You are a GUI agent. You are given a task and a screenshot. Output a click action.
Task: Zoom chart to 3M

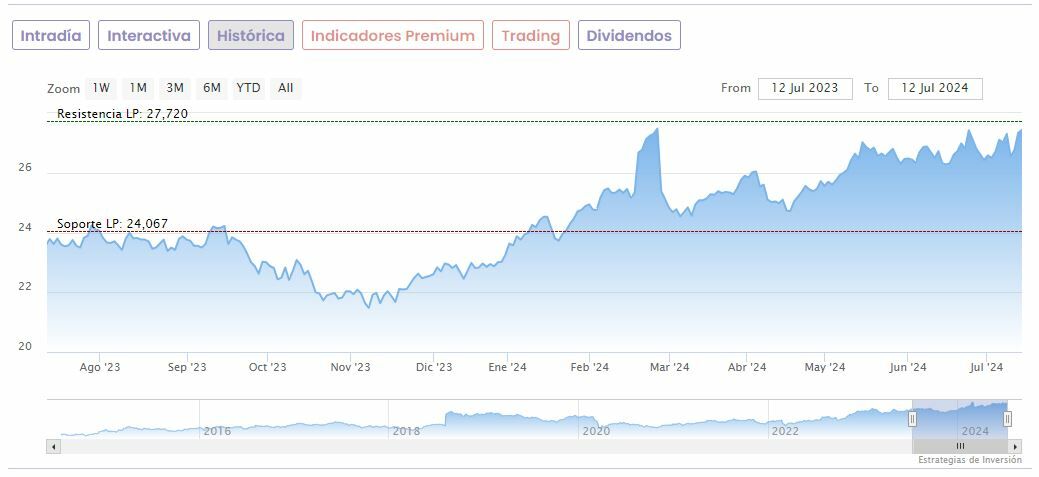(x=175, y=88)
